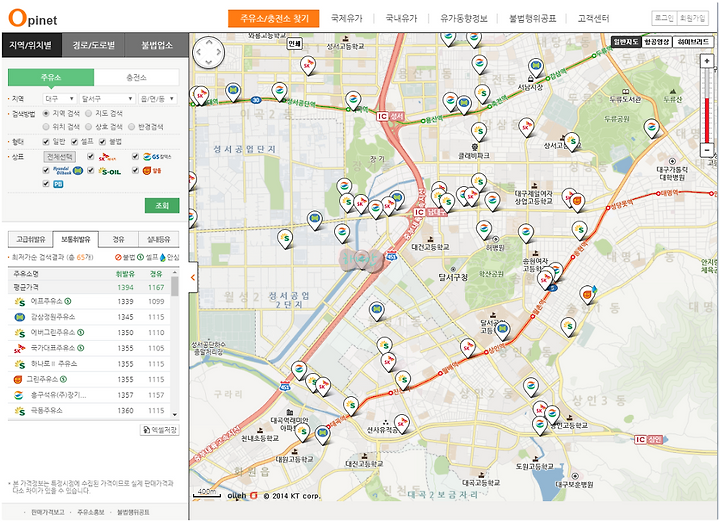Click the S-OIL logo in 하나로II 주유소 row
This screenshot has height=522, width=720.
pos(20,364)
